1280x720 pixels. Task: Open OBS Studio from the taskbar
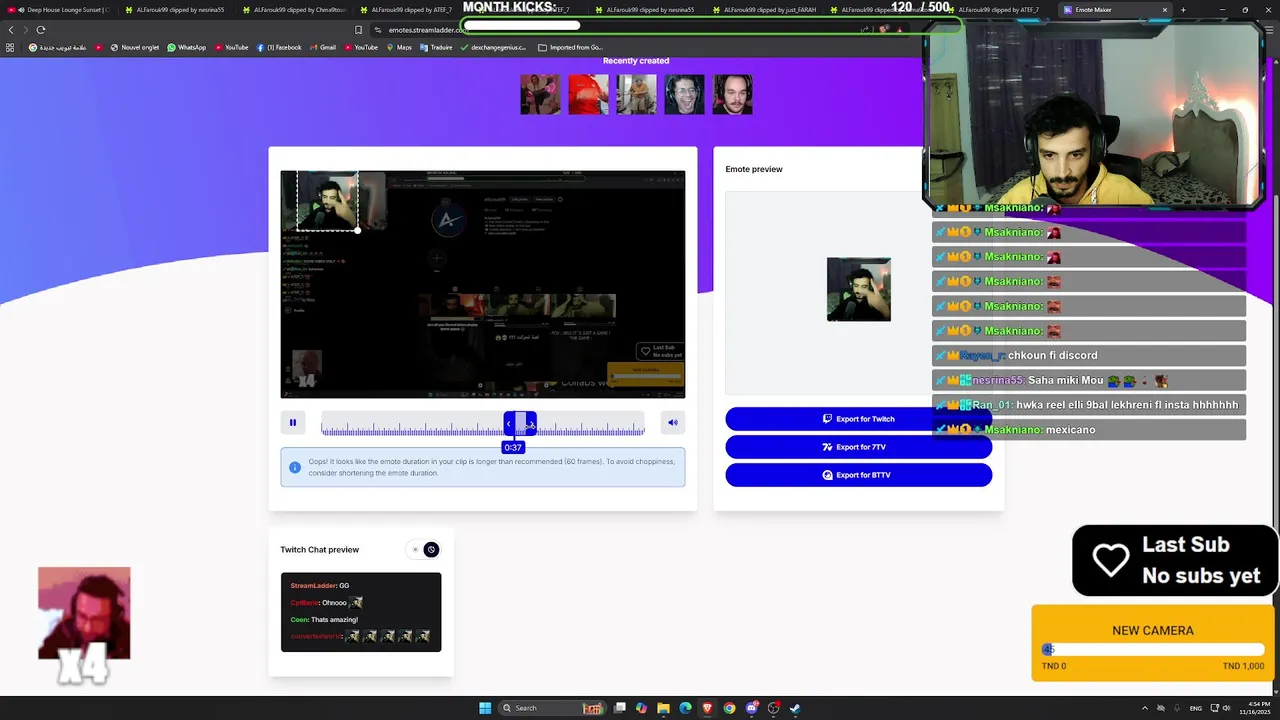tap(773, 708)
